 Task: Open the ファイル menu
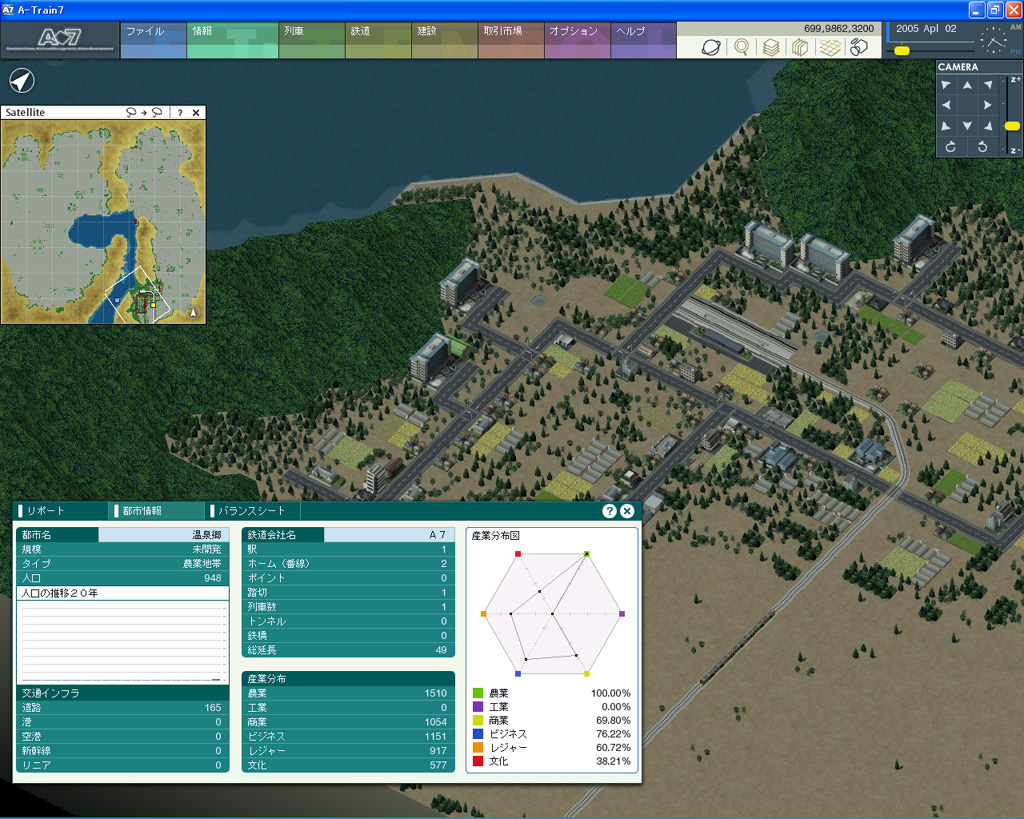[153, 40]
